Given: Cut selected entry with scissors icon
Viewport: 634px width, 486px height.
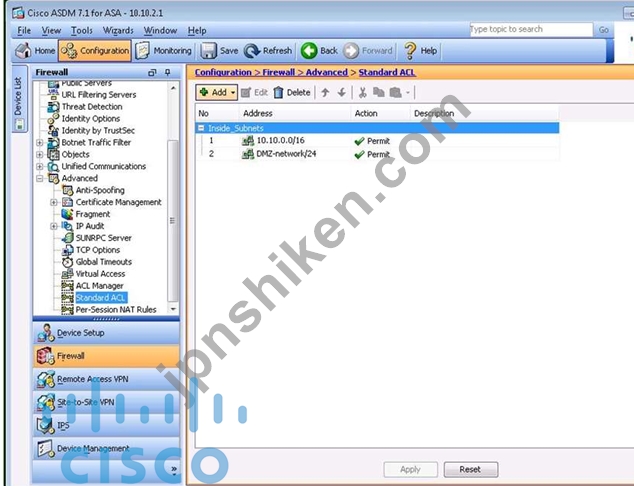Looking at the screenshot, I should (363, 93).
